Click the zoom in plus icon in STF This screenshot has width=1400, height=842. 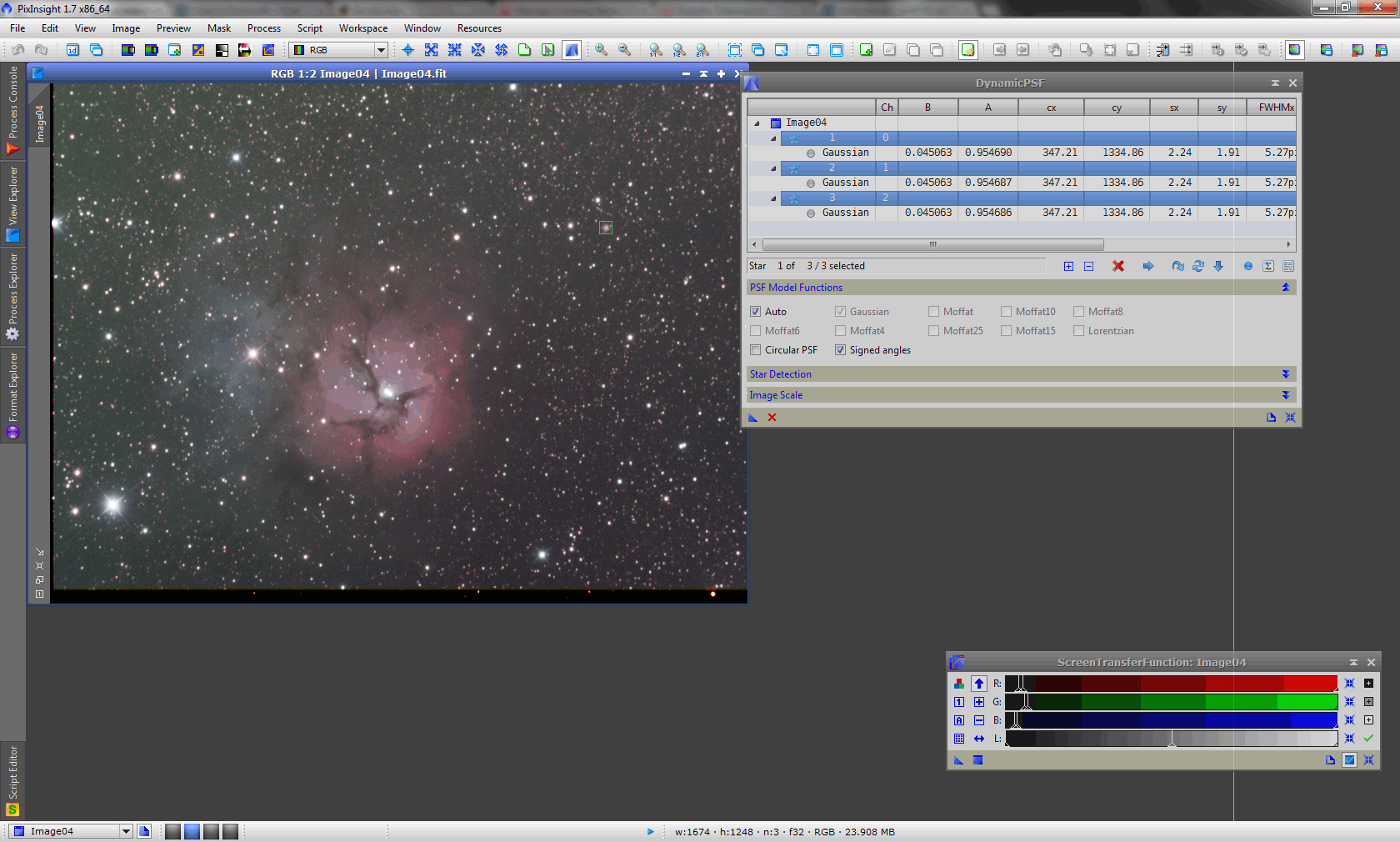click(x=979, y=702)
